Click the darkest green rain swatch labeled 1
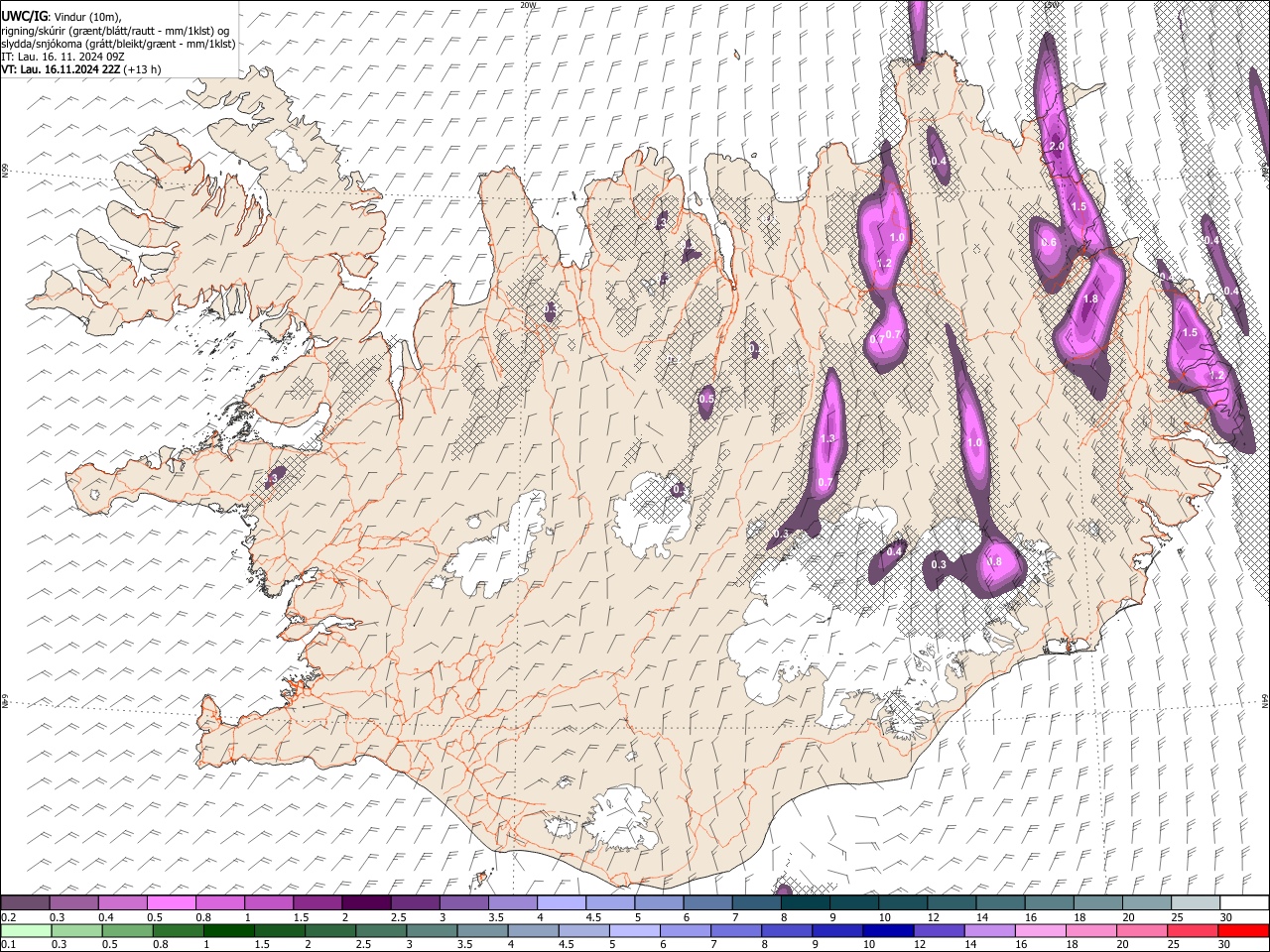 tap(229, 930)
